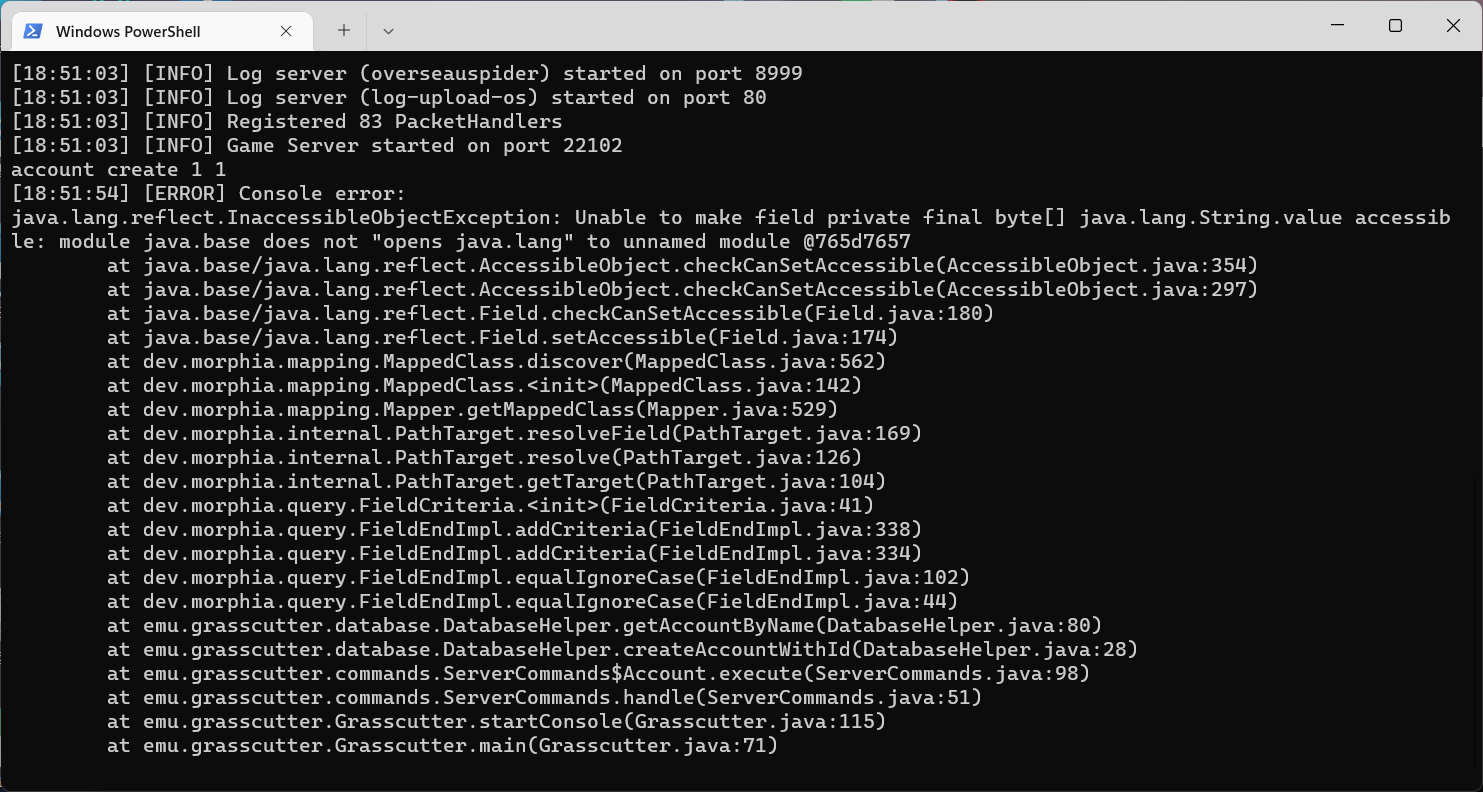Open a new terminal tab with the plus icon
The height and width of the screenshot is (792, 1483).
coord(343,30)
